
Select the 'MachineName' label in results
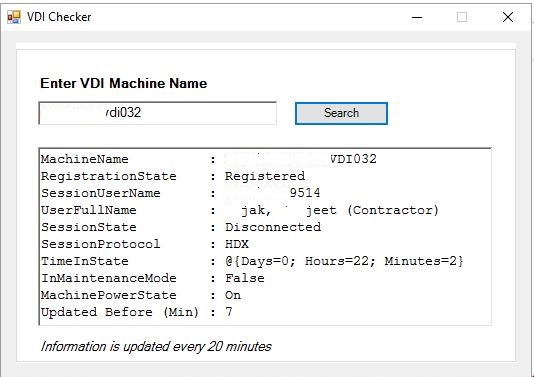(x=85, y=159)
